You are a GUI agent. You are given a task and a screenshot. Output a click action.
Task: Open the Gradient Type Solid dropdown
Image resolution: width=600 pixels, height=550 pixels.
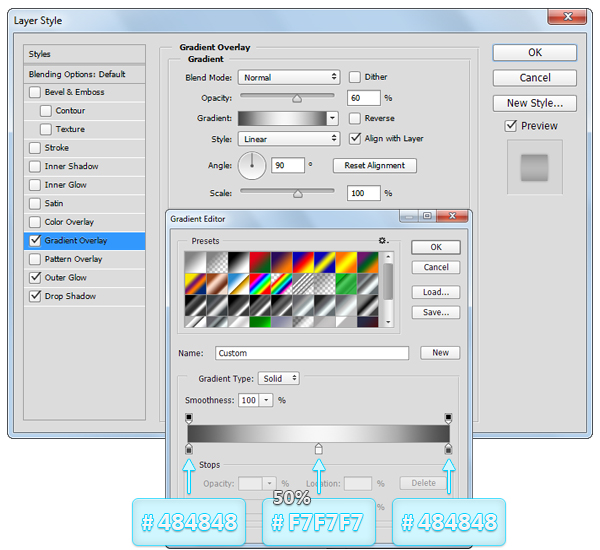(x=278, y=379)
